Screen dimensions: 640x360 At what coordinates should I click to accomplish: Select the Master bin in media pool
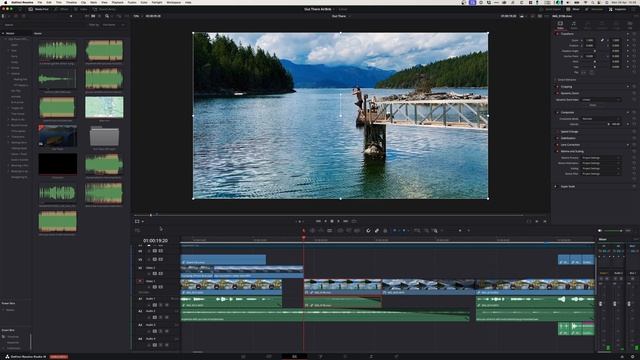(x=10, y=33)
